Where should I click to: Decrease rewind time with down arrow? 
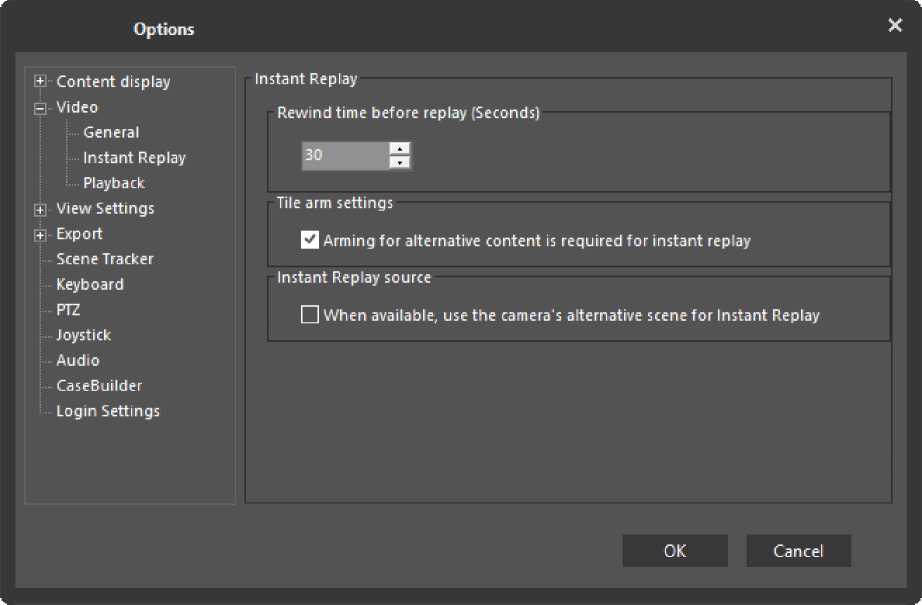[x=400, y=162]
